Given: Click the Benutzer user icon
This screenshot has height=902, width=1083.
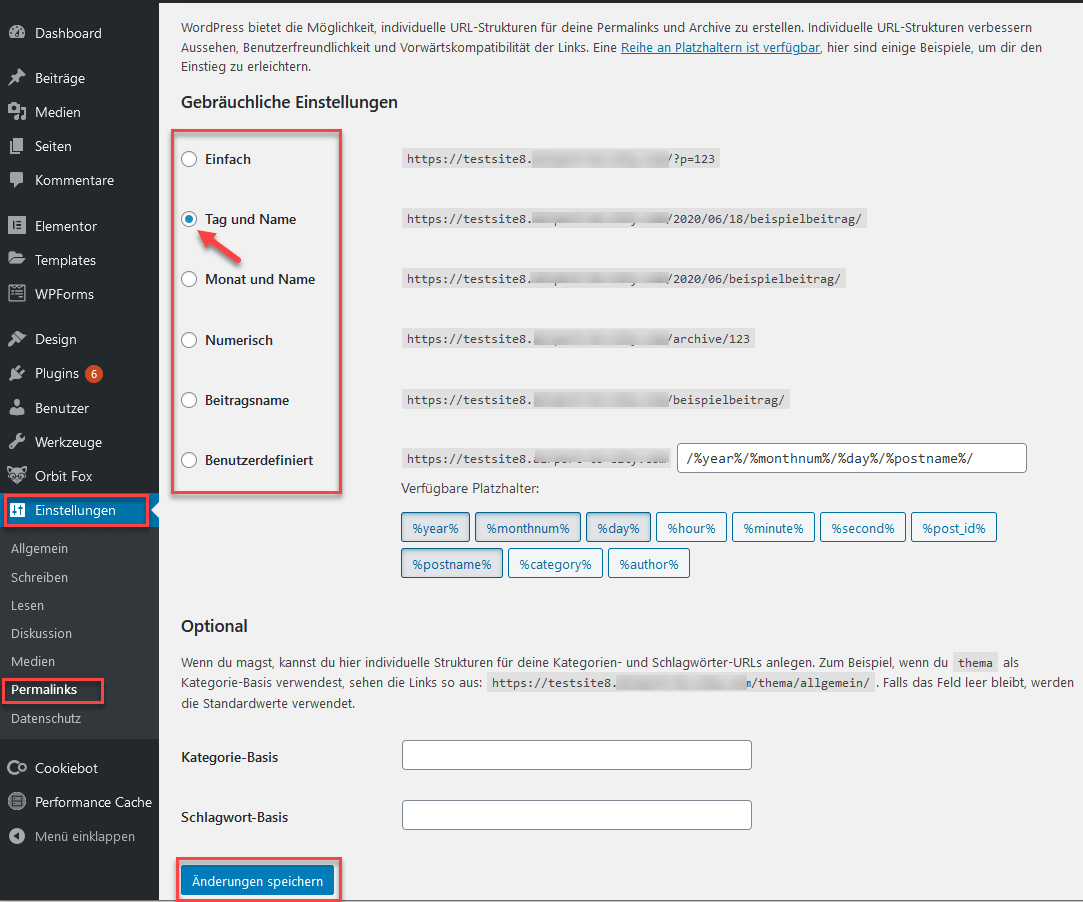Looking at the screenshot, I should [17, 407].
